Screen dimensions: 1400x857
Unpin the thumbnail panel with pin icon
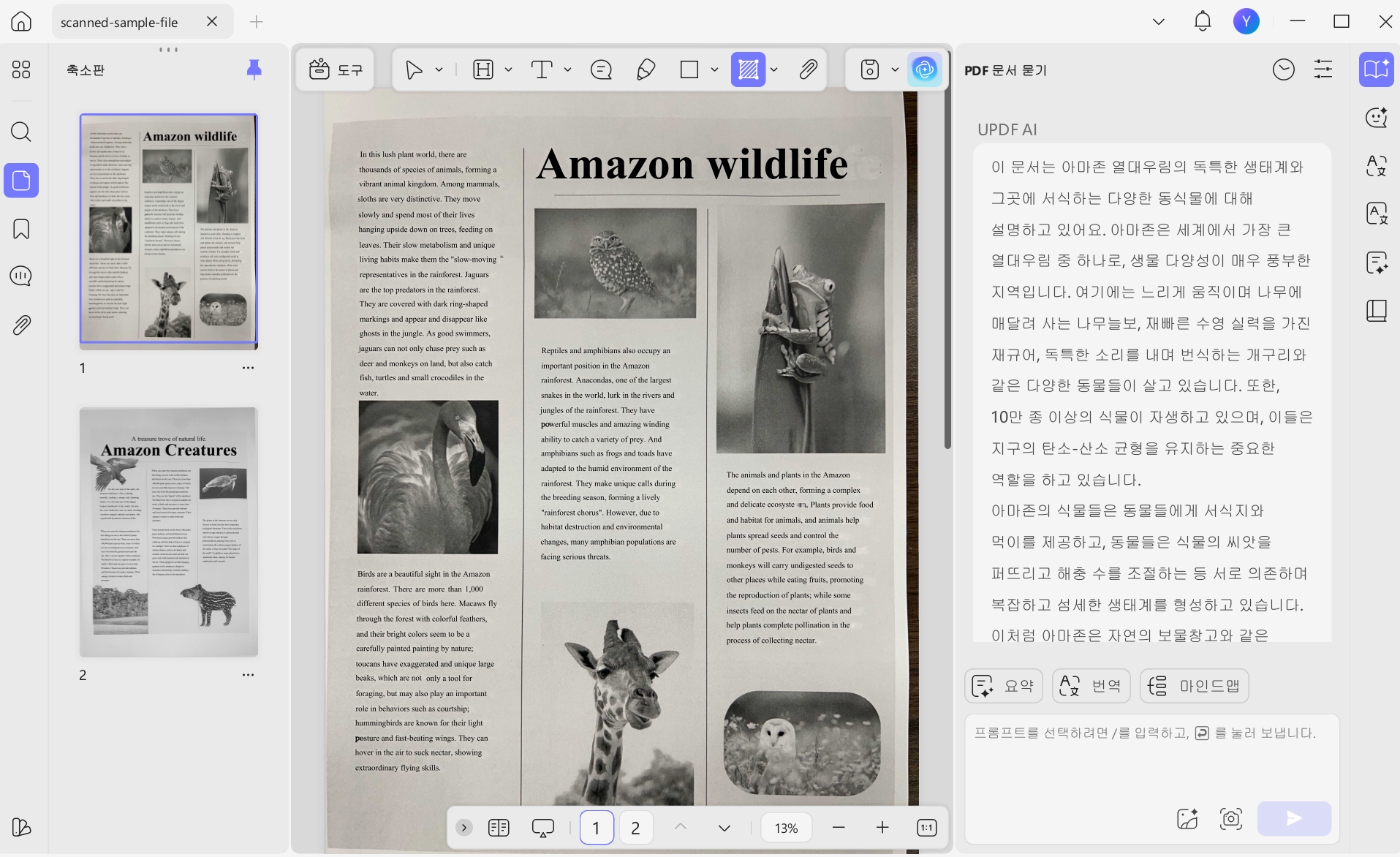(254, 69)
